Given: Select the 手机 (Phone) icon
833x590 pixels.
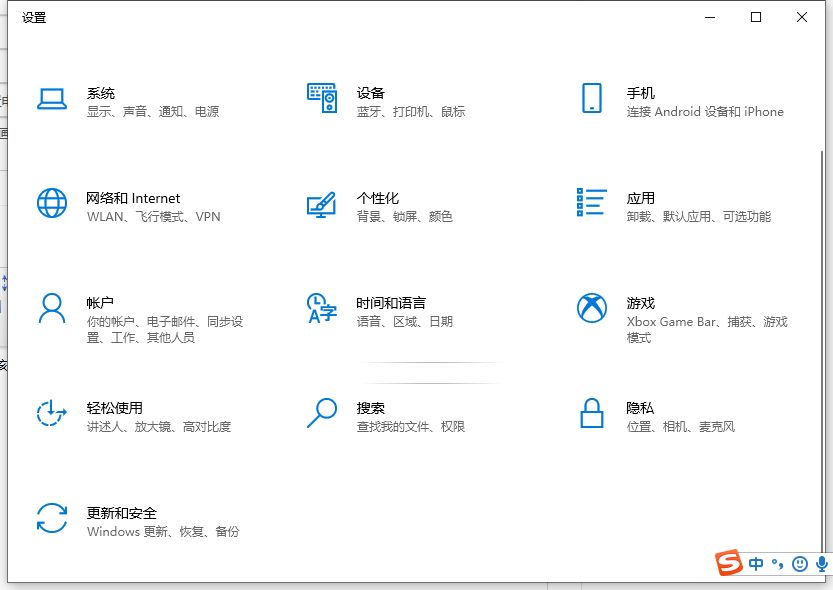Looking at the screenshot, I should click(x=591, y=98).
